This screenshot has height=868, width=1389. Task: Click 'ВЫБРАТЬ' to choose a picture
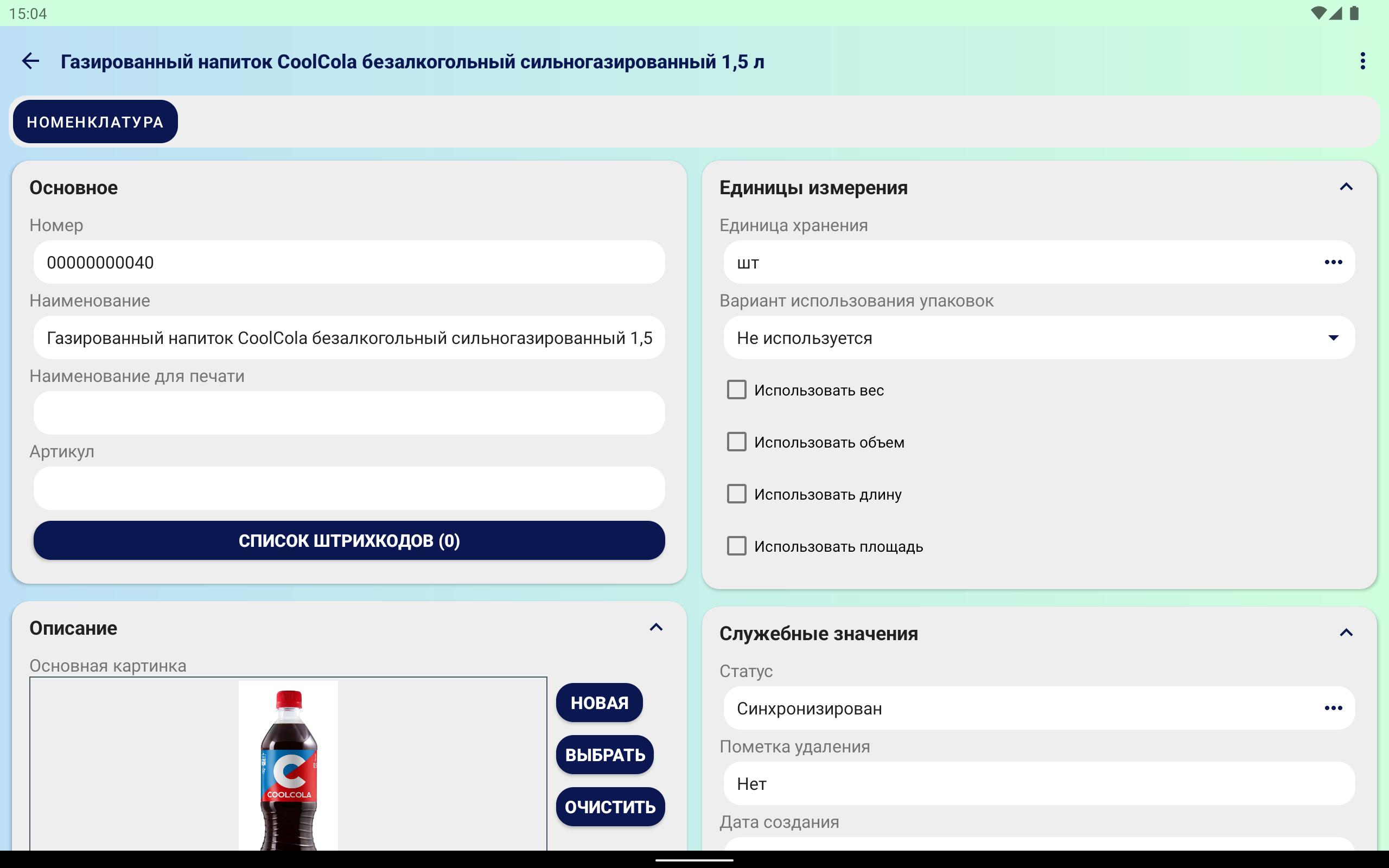tap(604, 755)
